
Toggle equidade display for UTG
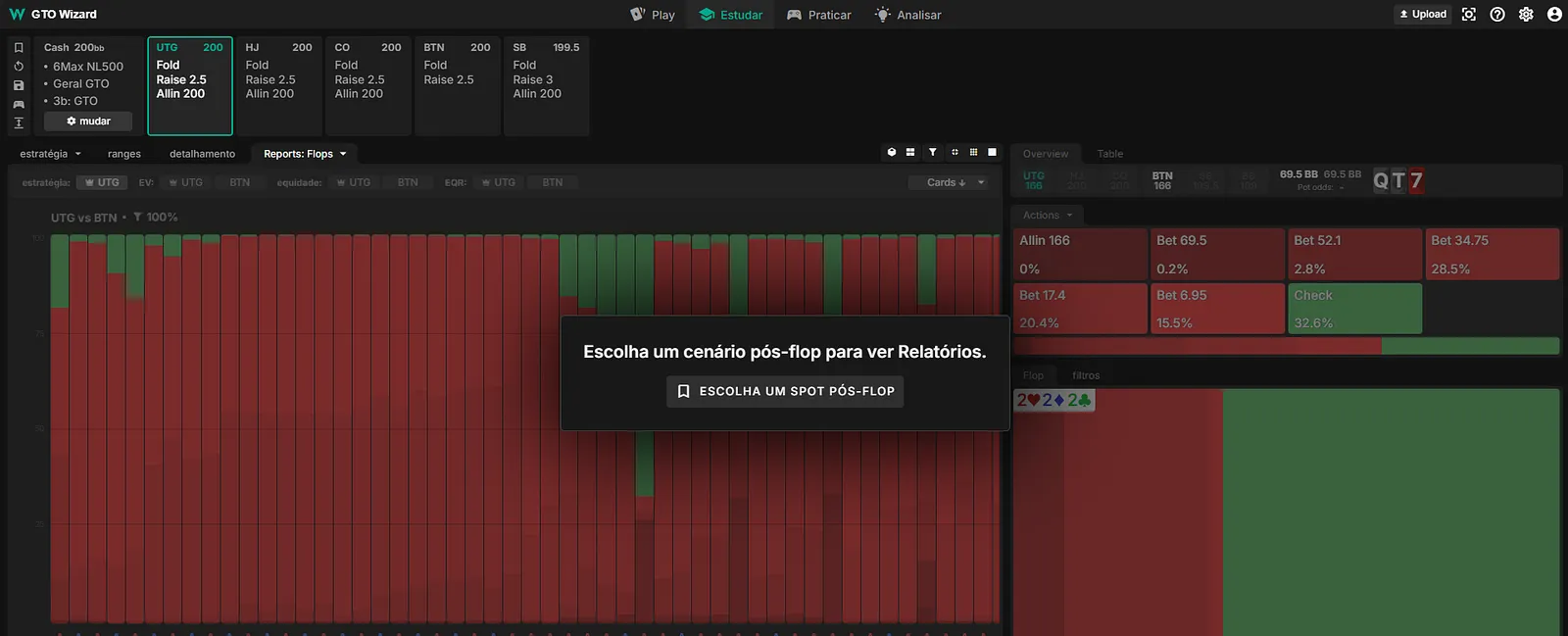click(353, 182)
